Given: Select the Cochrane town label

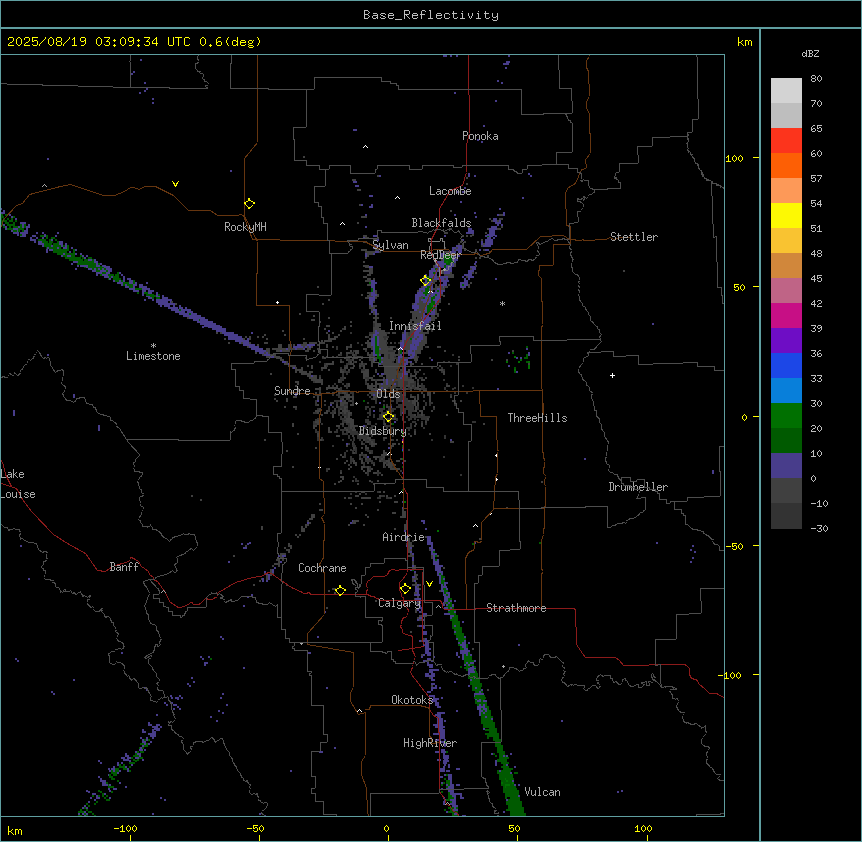Looking at the screenshot, I should [x=322, y=568].
